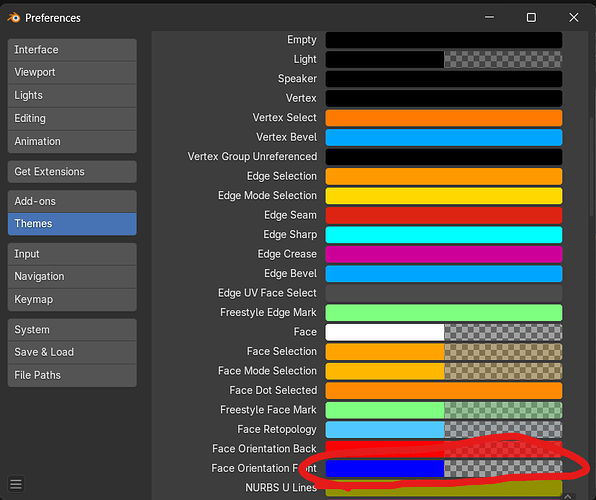Open File Paths preferences

pos(72,375)
